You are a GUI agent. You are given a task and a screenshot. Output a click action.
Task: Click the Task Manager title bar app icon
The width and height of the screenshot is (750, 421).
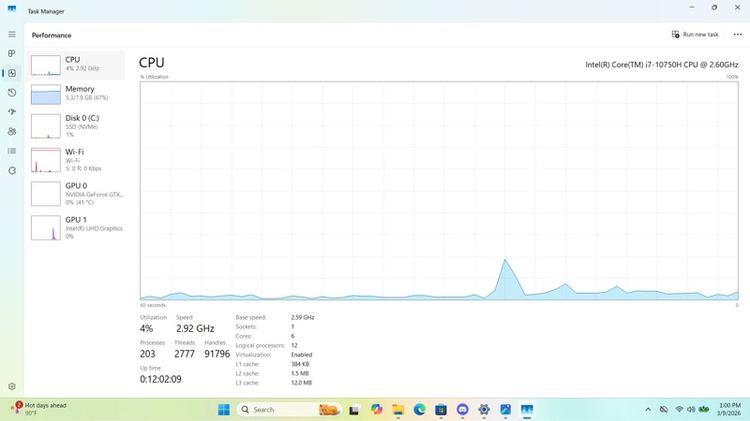(x=12, y=9)
